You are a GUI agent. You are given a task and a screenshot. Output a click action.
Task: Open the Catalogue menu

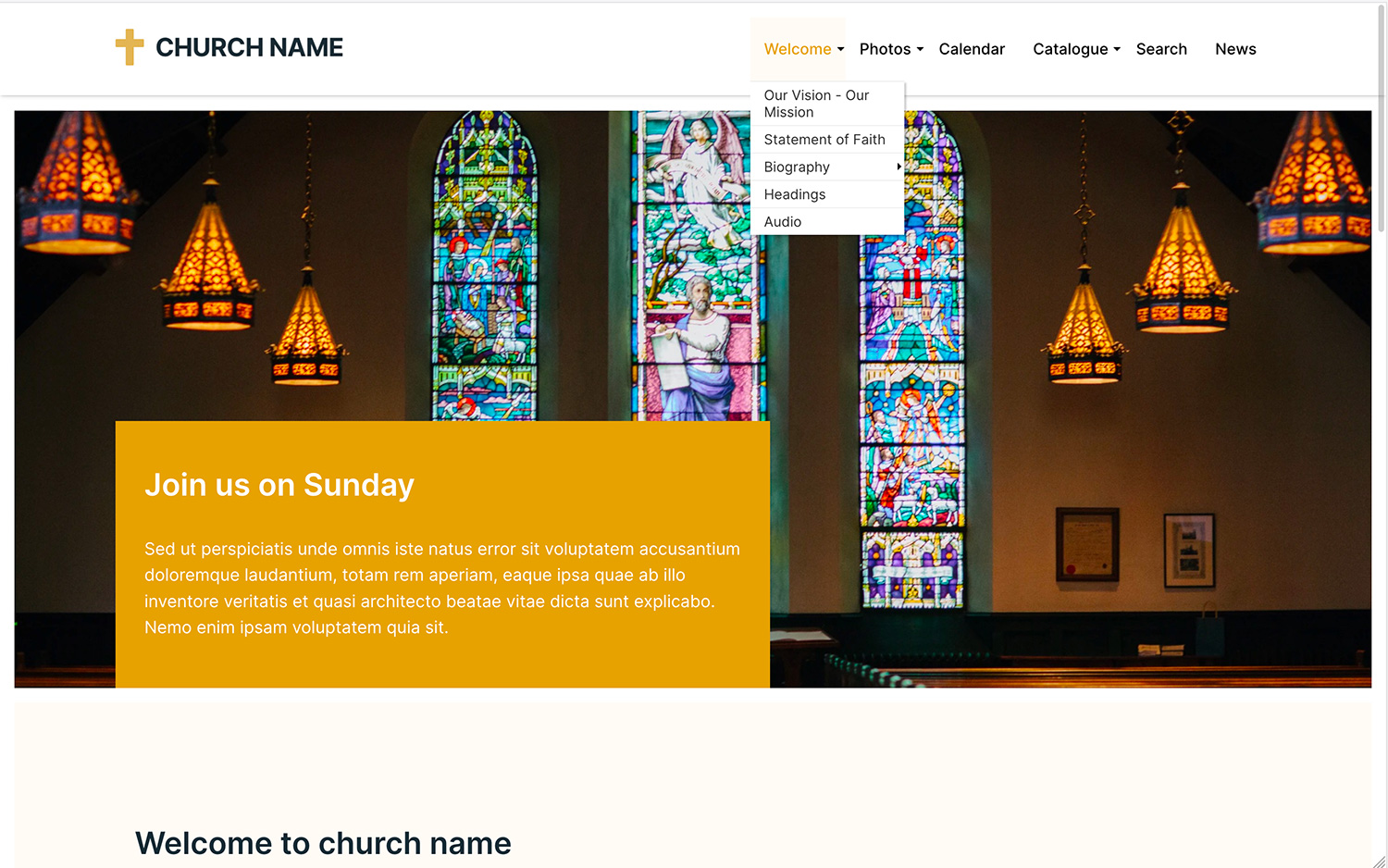tap(1070, 49)
